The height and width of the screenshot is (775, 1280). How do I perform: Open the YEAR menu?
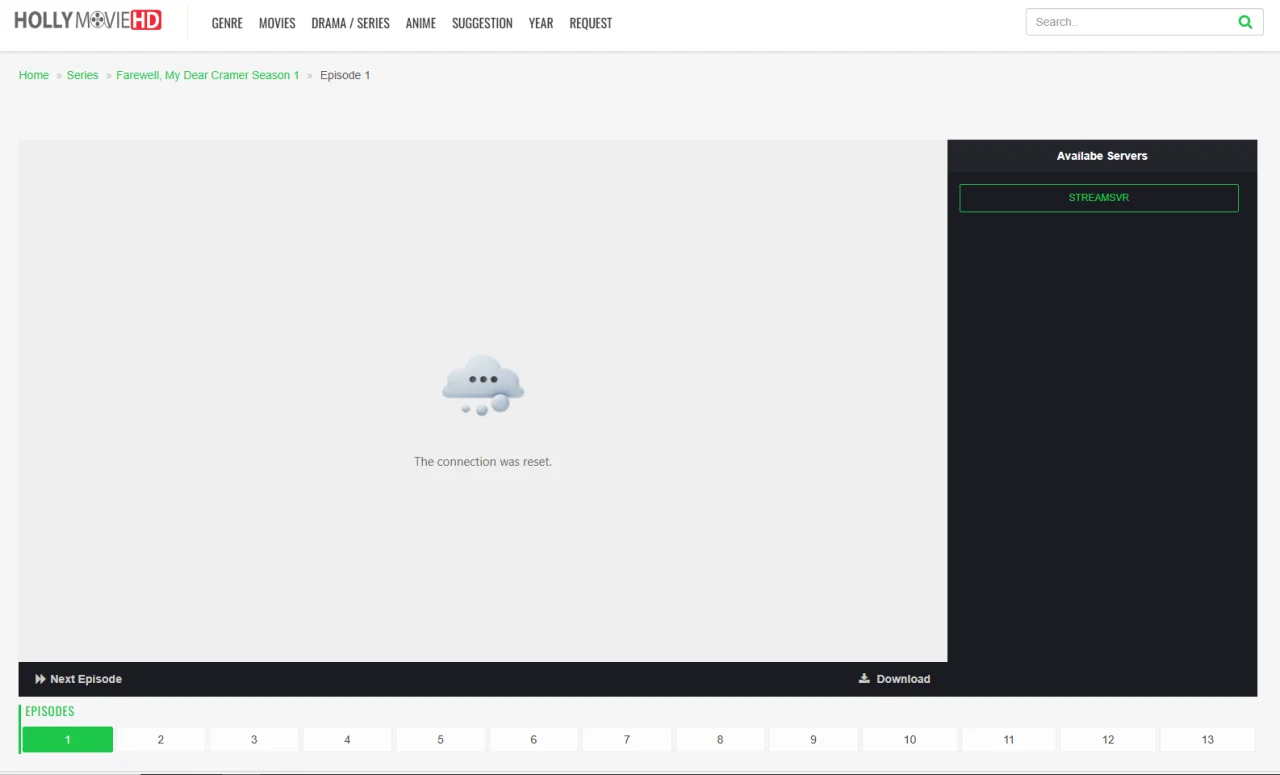tap(541, 23)
